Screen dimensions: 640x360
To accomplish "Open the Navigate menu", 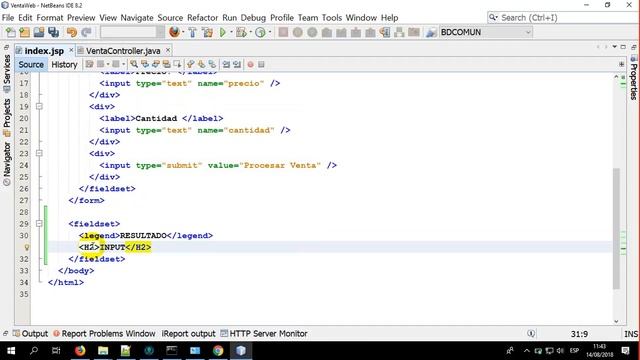I will coord(137,18).
